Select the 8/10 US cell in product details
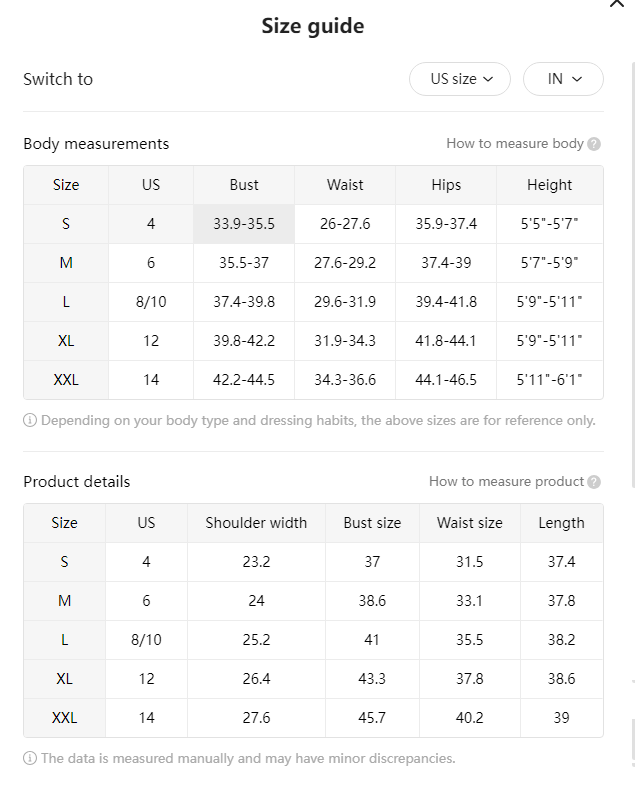 point(146,640)
